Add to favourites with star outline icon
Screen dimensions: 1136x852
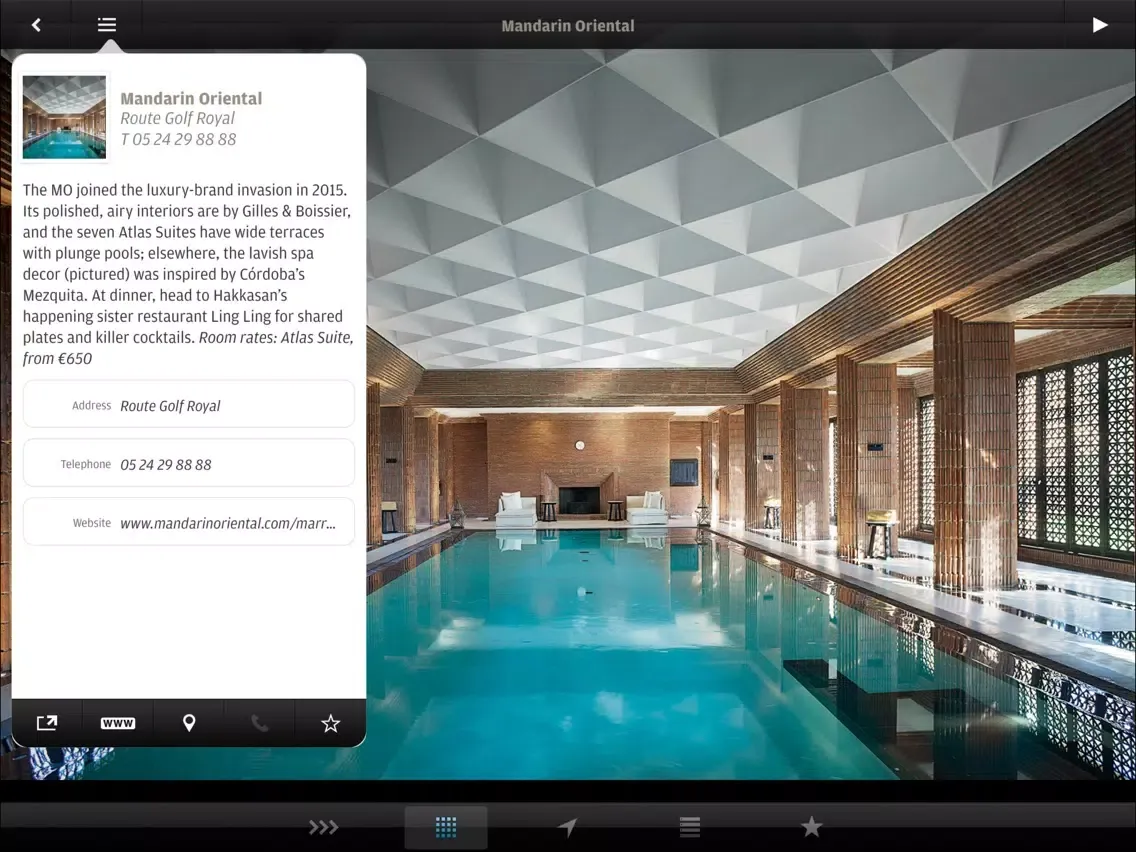click(330, 722)
